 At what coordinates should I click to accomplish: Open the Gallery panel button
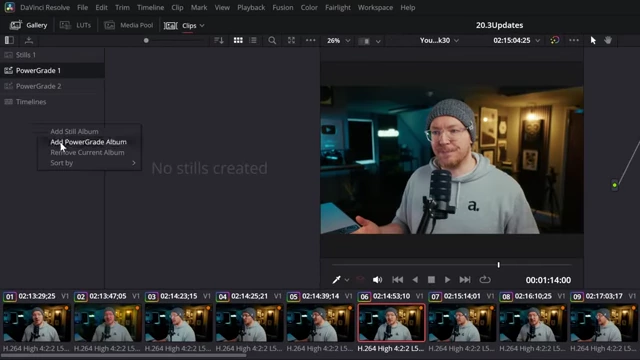[x=29, y=25]
